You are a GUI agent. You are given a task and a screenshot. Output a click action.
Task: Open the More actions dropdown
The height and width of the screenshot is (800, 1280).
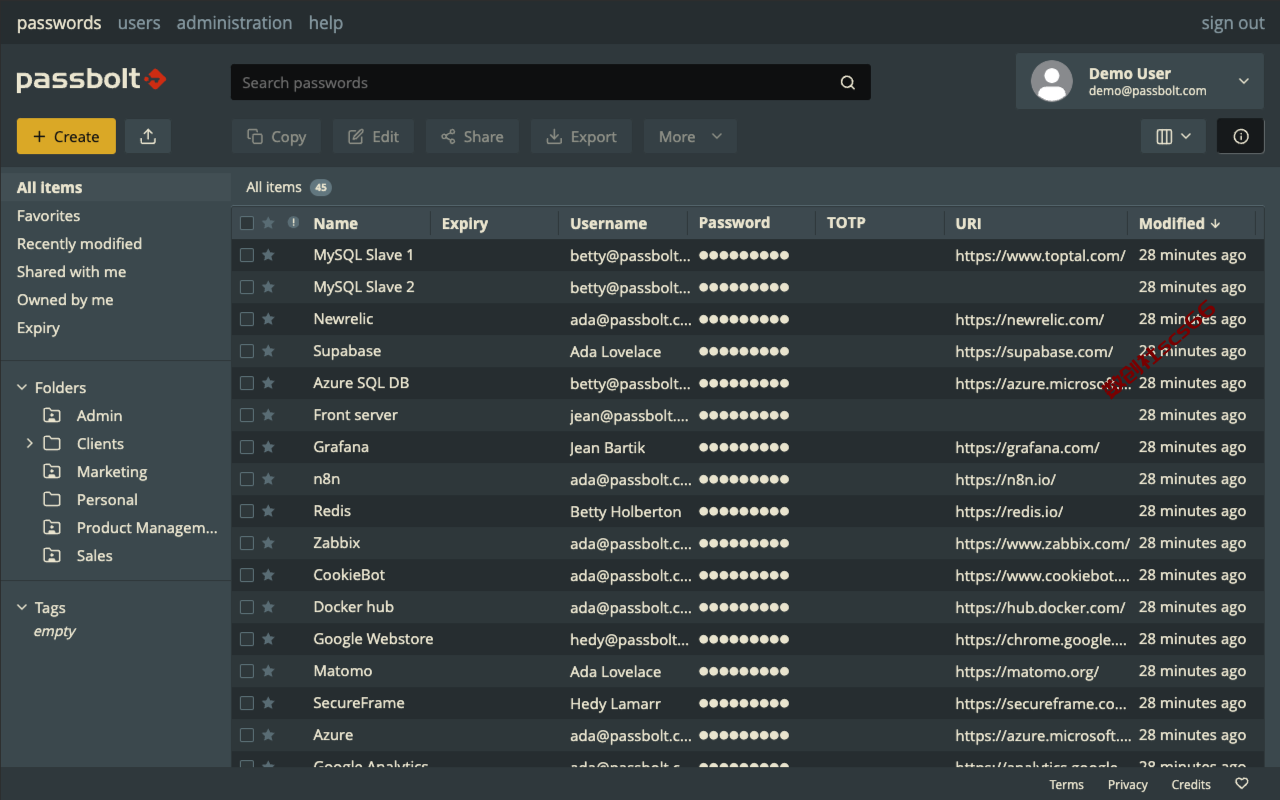tap(690, 137)
